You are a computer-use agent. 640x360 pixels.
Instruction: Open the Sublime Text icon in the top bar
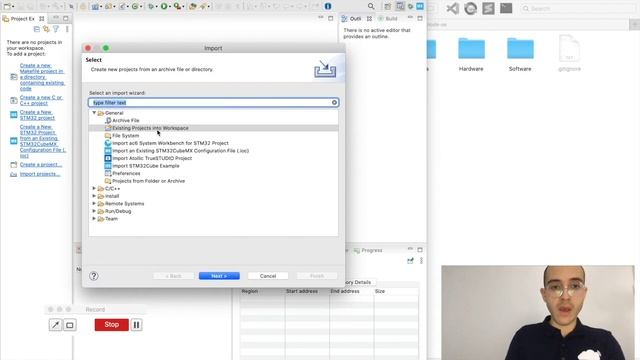pyautogui.click(x=488, y=8)
